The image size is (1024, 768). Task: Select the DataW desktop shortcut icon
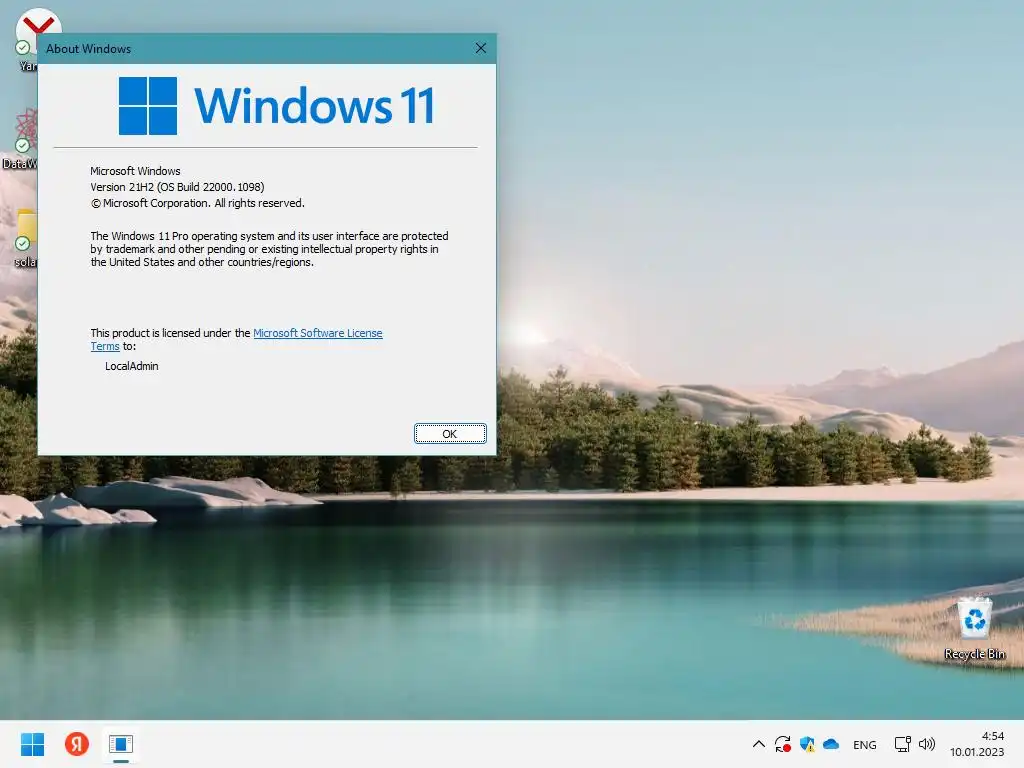click(20, 138)
